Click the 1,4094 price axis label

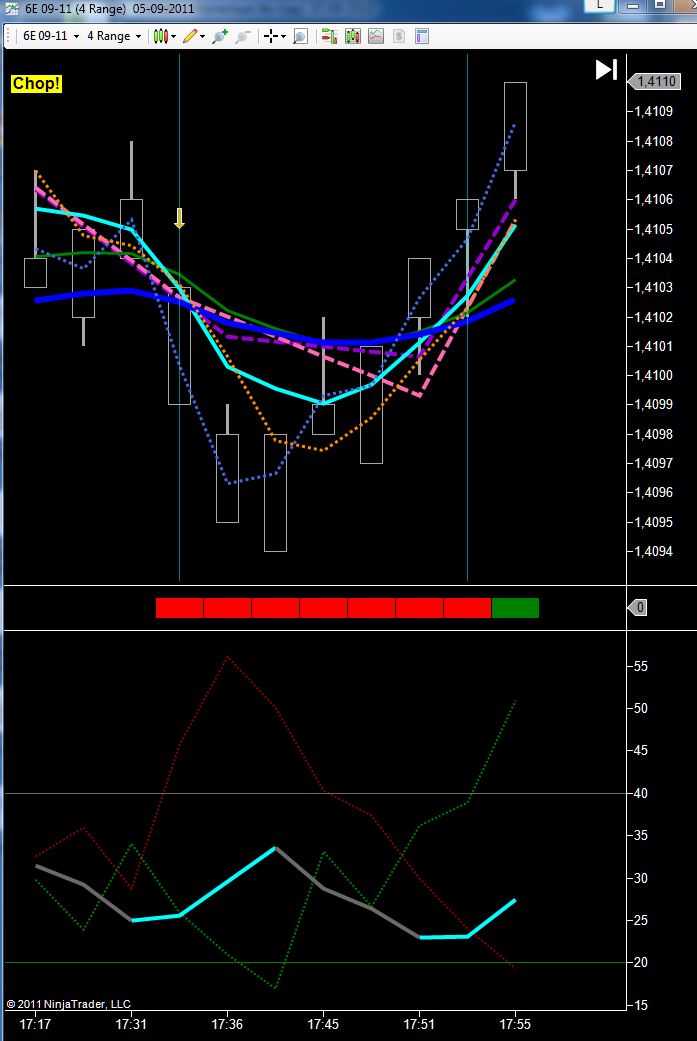tap(654, 551)
